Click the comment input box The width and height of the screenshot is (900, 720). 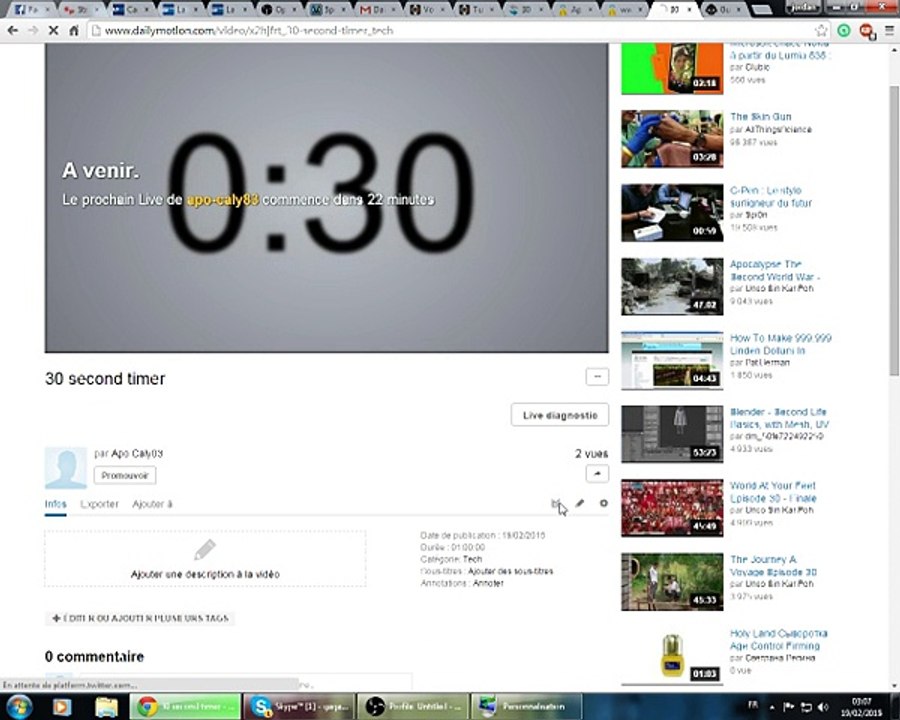[x=246, y=682]
